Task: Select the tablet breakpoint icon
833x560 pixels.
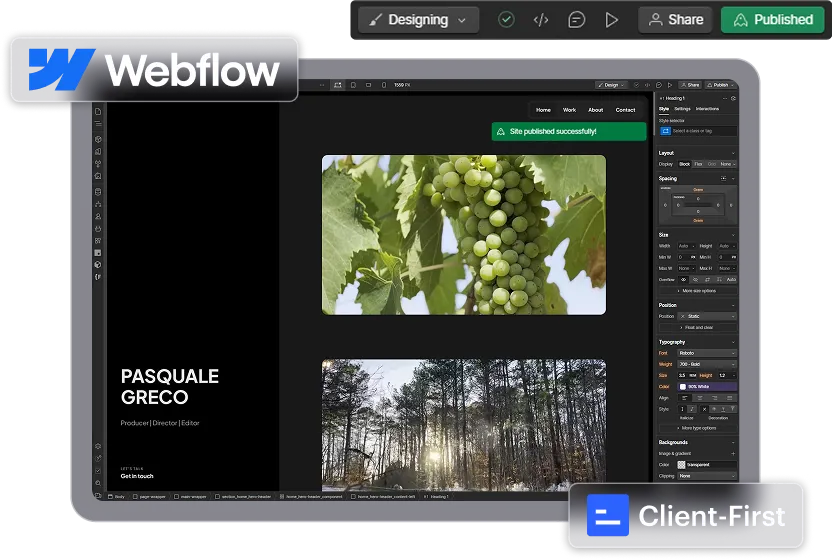Action: coord(353,85)
